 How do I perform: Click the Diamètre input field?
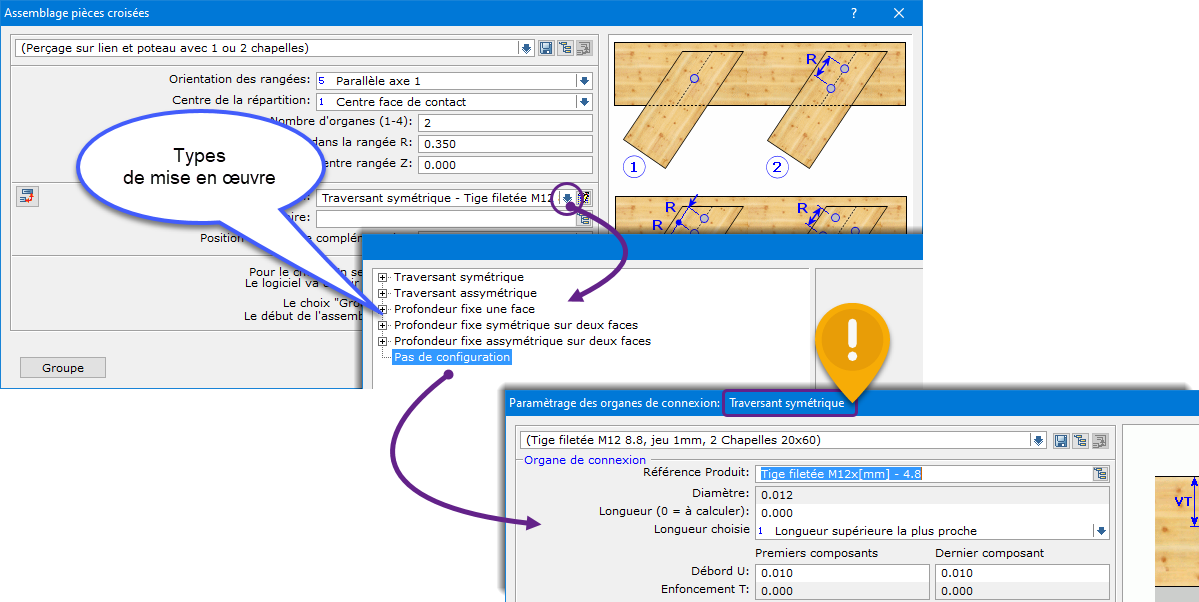point(932,494)
